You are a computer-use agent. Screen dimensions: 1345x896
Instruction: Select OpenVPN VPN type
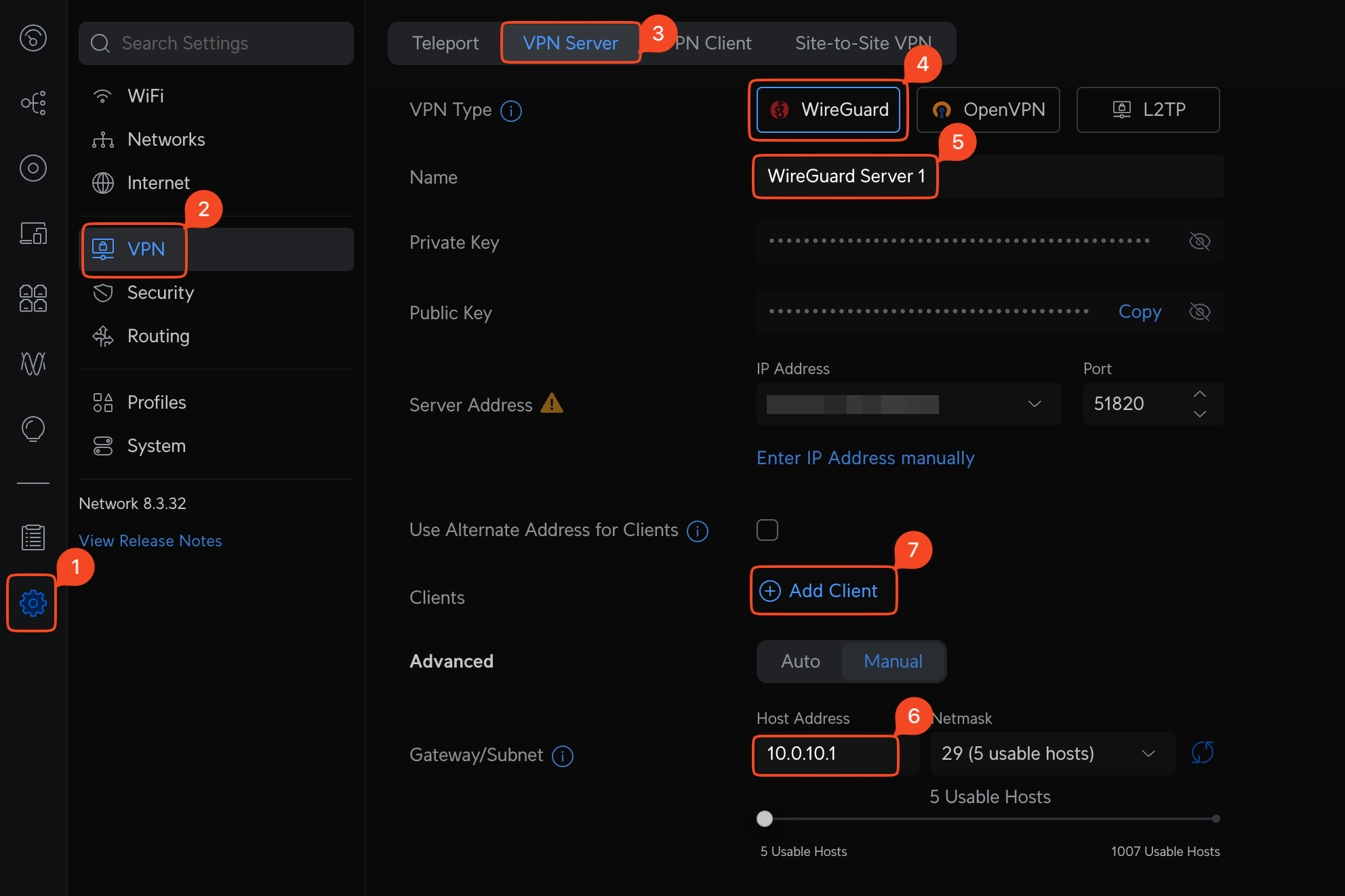[x=988, y=110]
